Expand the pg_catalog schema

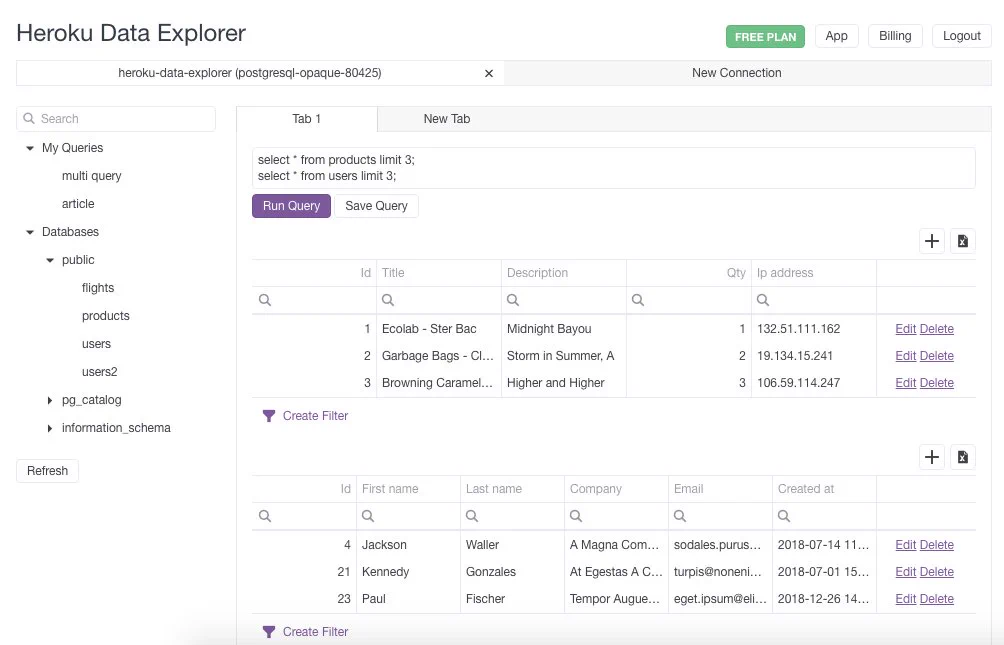(x=50, y=400)
